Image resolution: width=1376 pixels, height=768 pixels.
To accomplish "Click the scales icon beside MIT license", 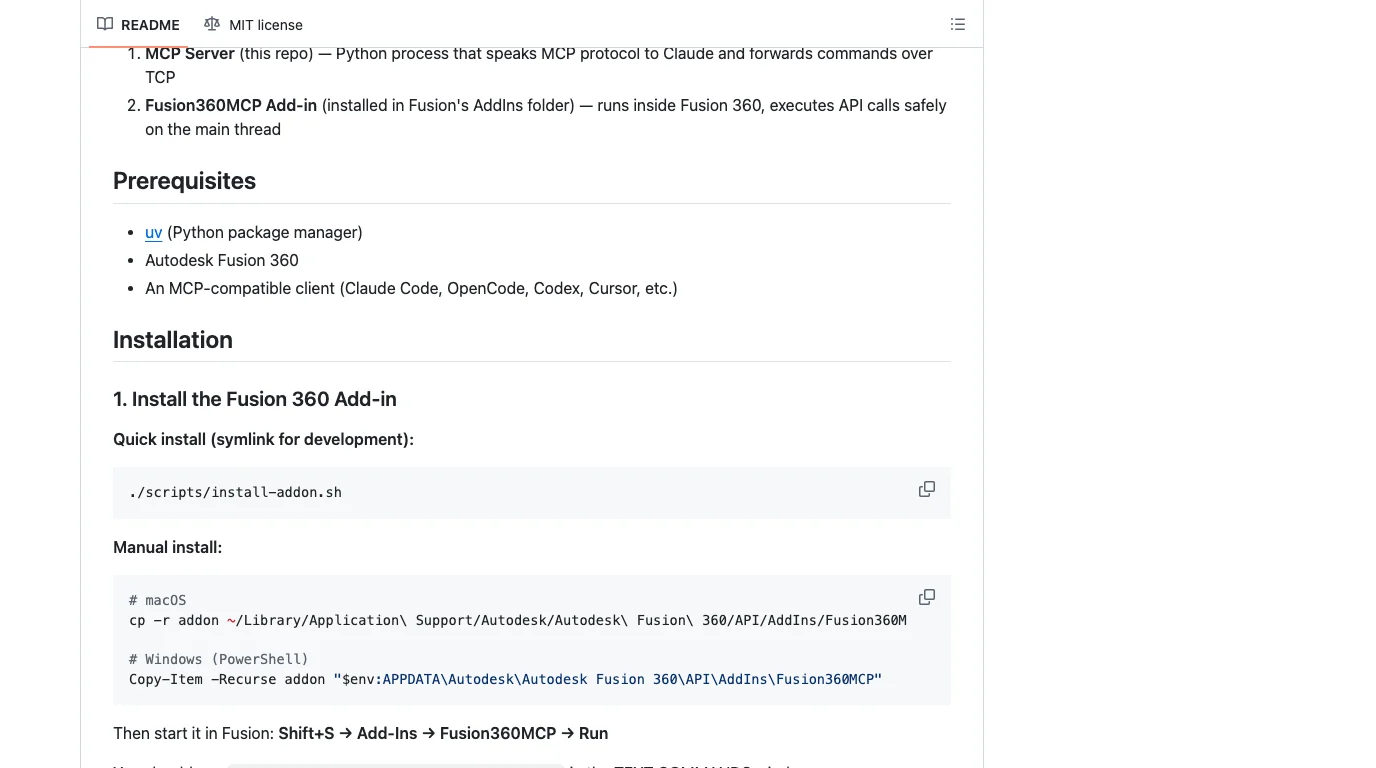I will [212, 24].
